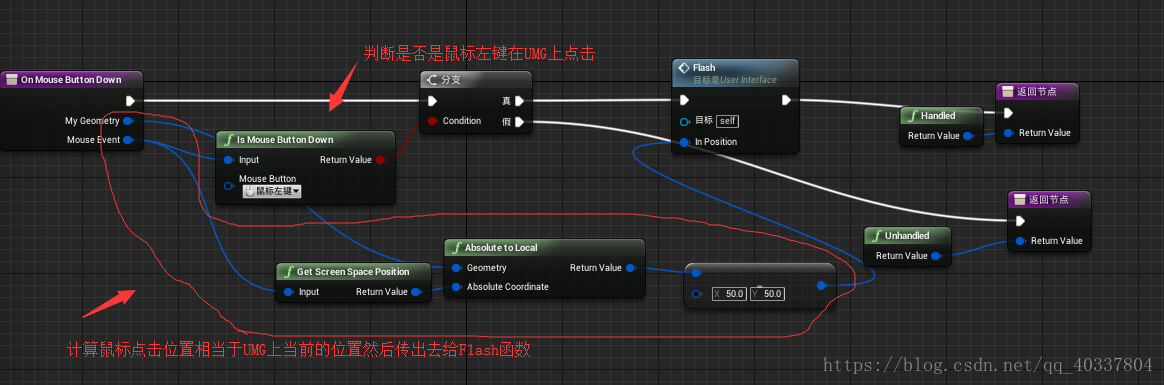Click the X 50.0 value field
1164x385 pixels.
tap(730, 294)
